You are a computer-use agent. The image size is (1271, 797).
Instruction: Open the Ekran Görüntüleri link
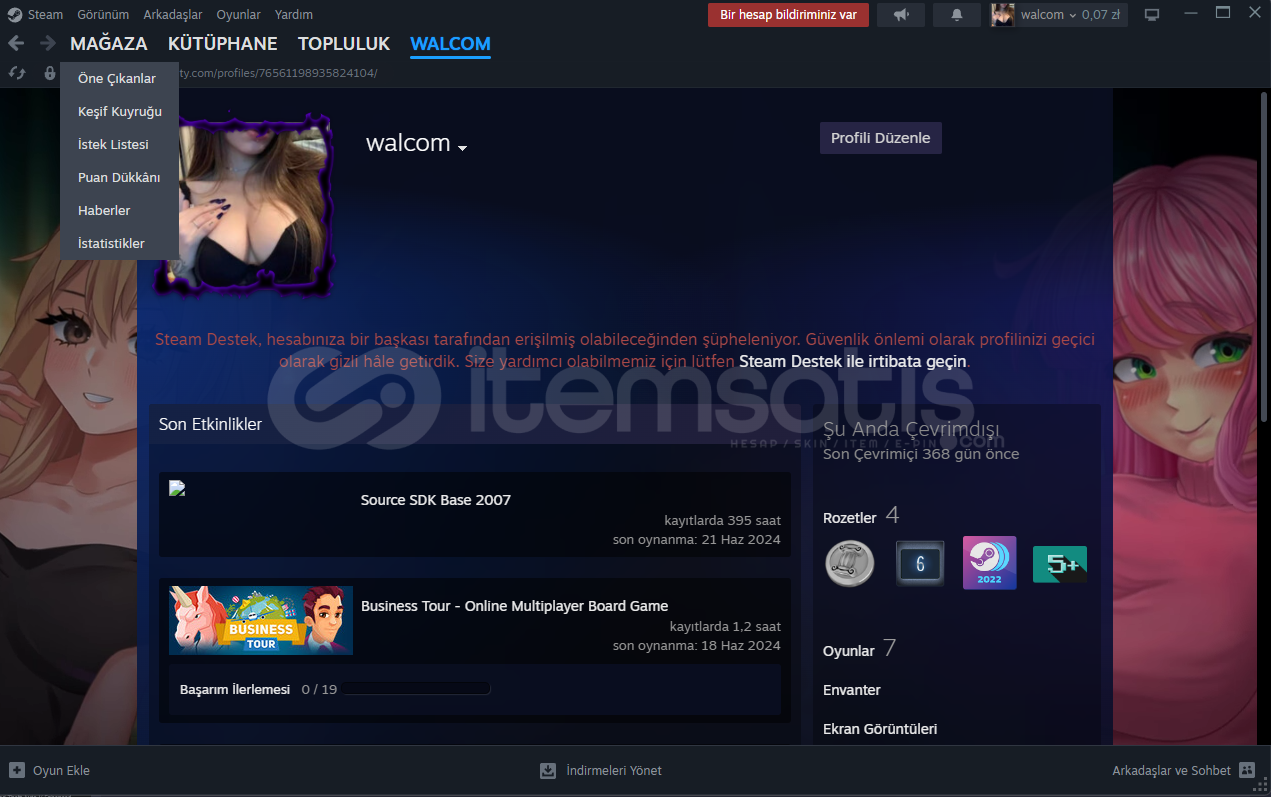880,729
